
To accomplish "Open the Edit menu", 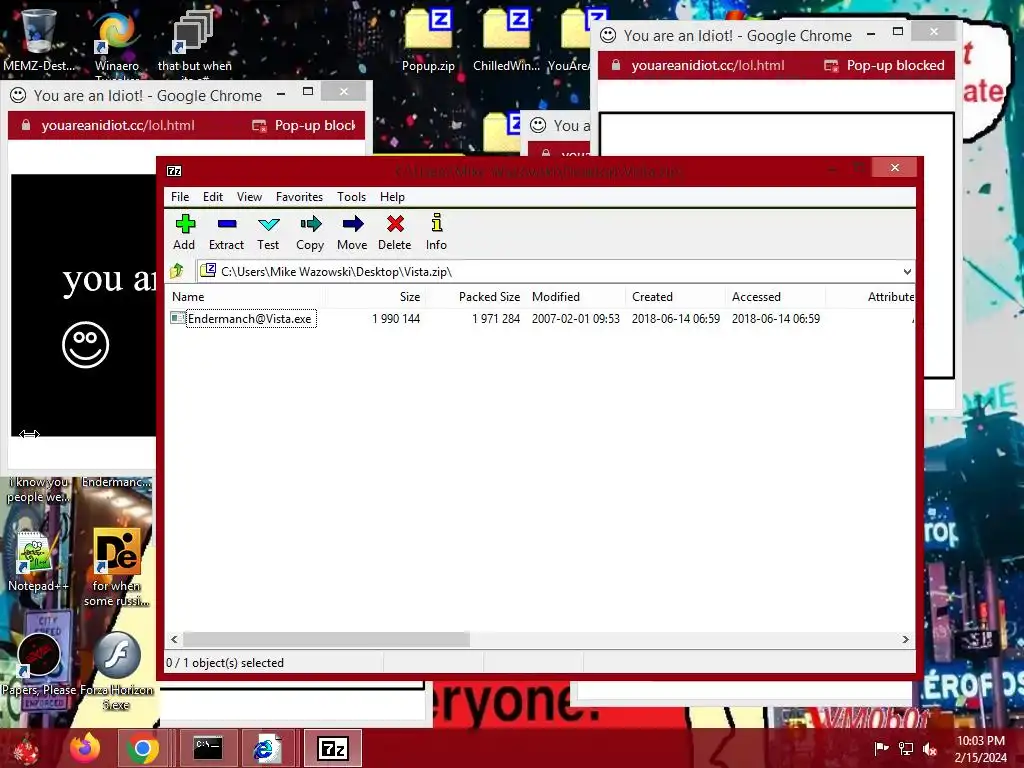I will 212,197.
